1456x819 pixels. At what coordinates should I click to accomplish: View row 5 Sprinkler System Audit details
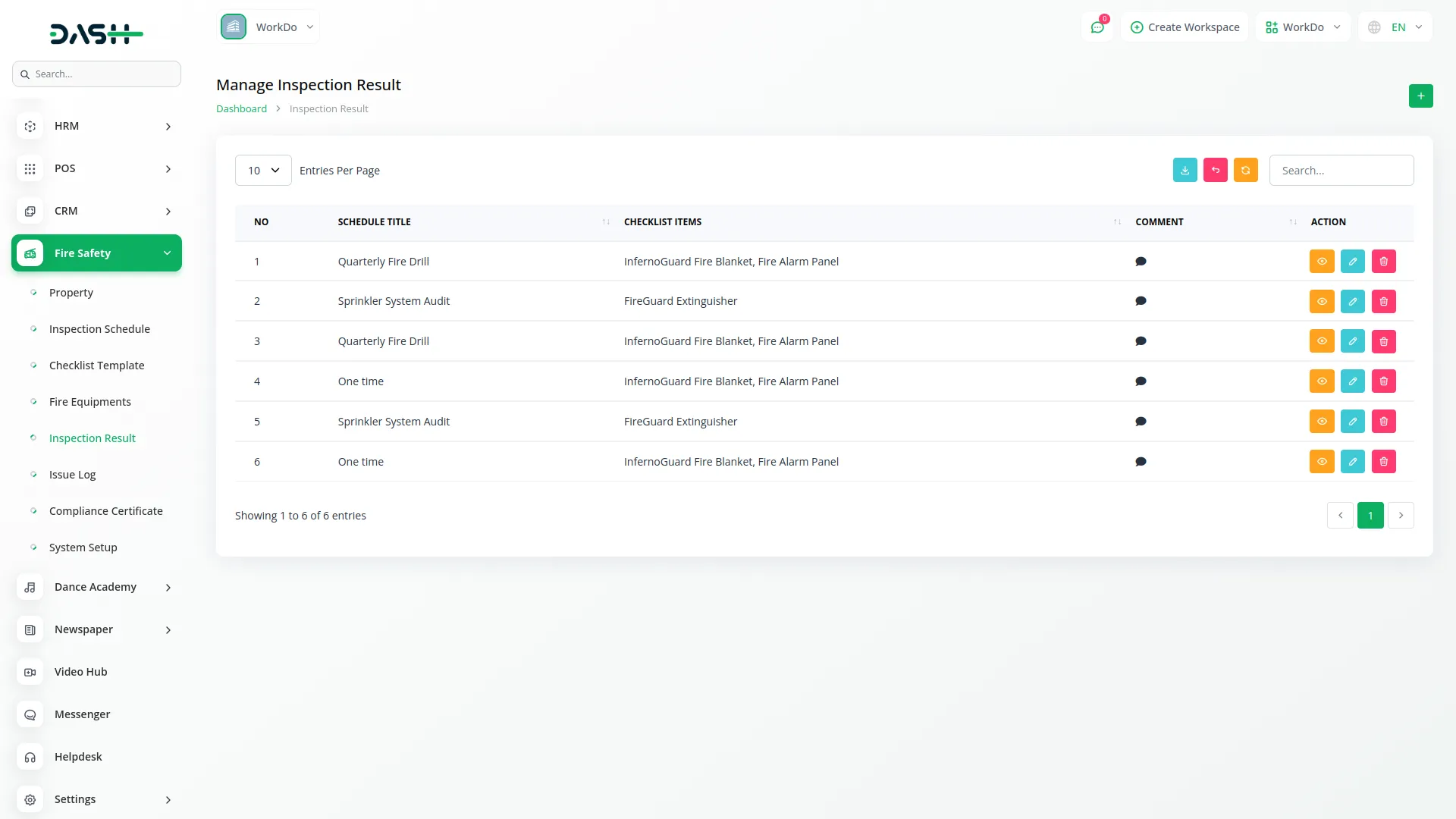click(1321, 422)
